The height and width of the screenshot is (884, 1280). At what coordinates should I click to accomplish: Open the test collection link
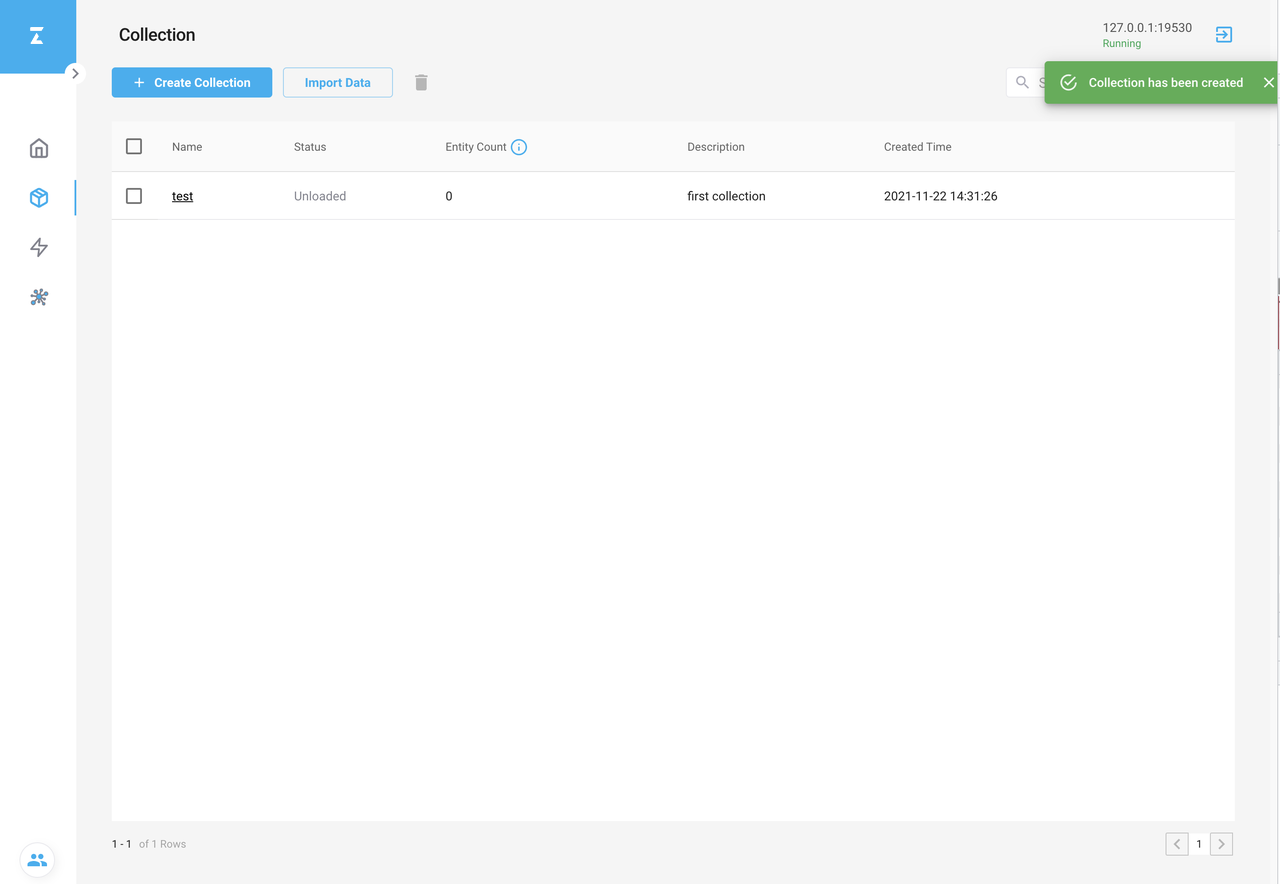click(182, 196)
